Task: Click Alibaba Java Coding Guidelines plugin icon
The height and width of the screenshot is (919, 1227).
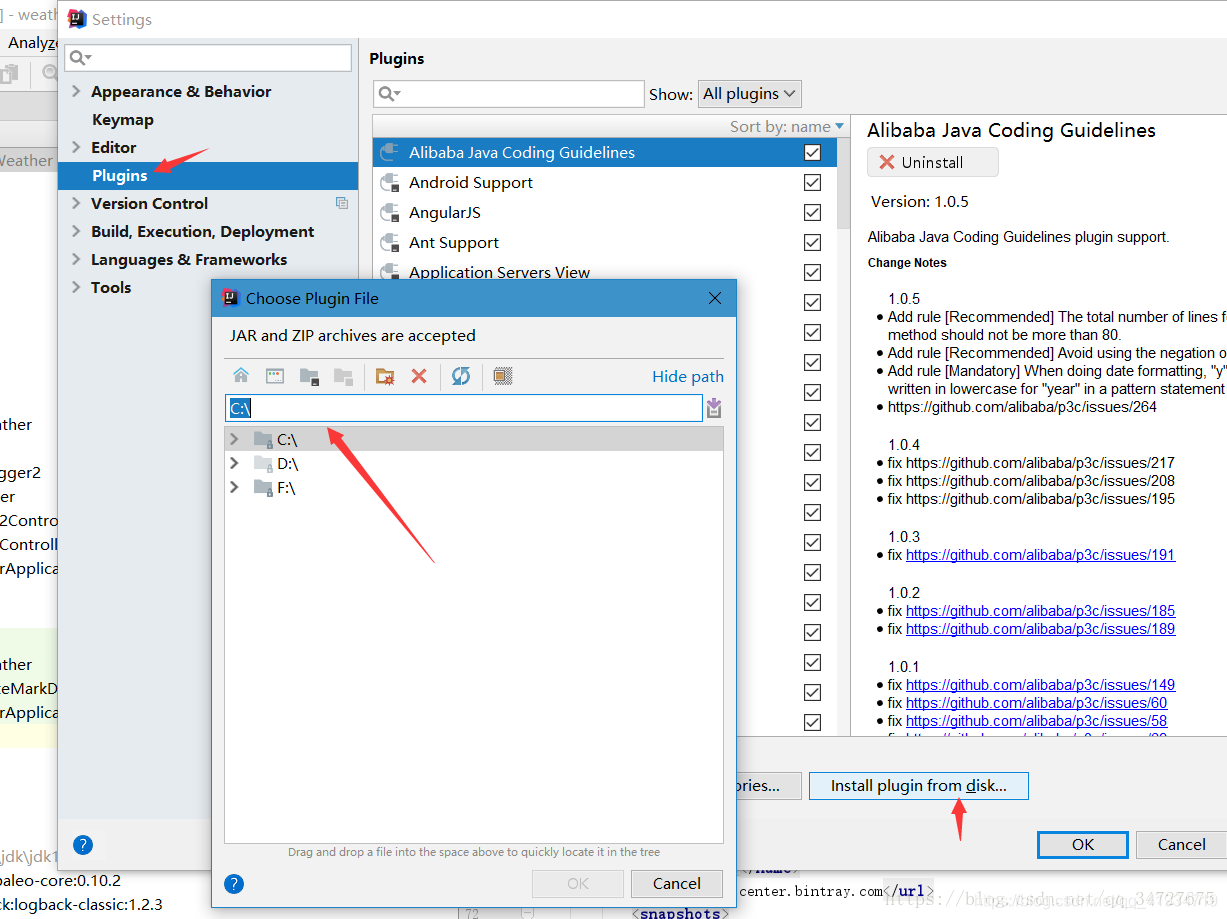Action: [390, 153]
